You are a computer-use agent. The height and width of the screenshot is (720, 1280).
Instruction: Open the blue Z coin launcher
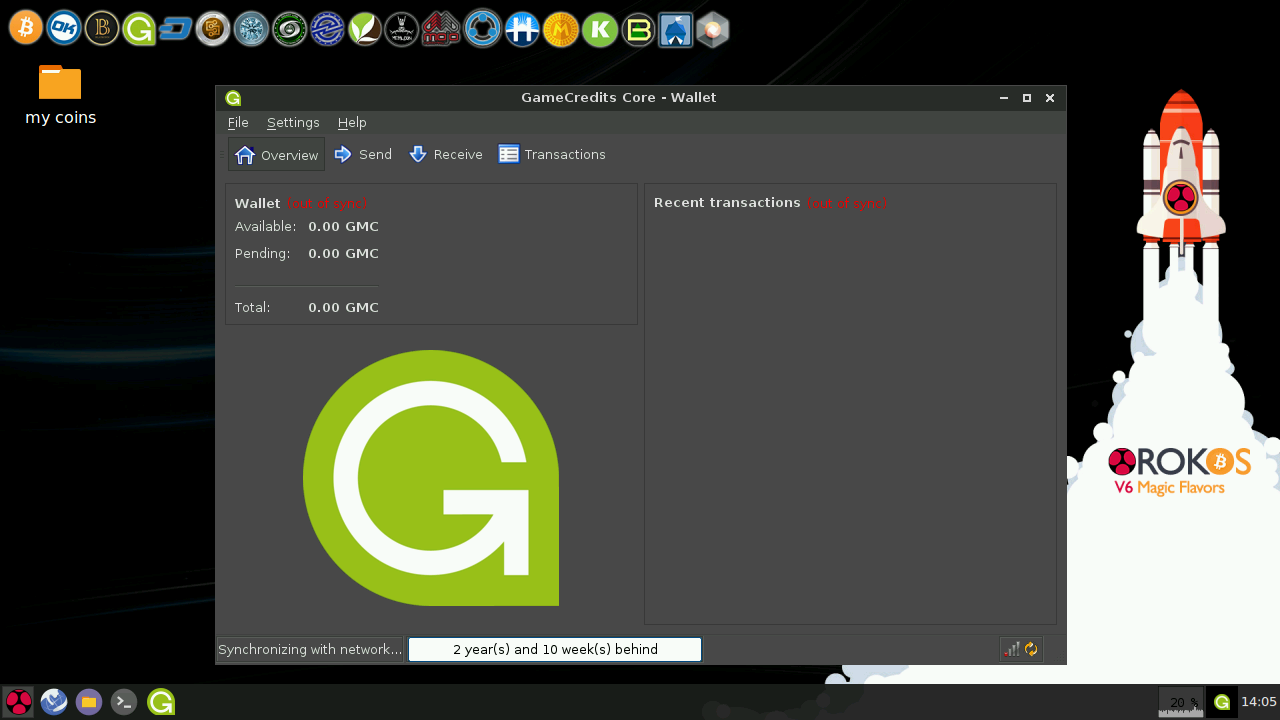327,29
